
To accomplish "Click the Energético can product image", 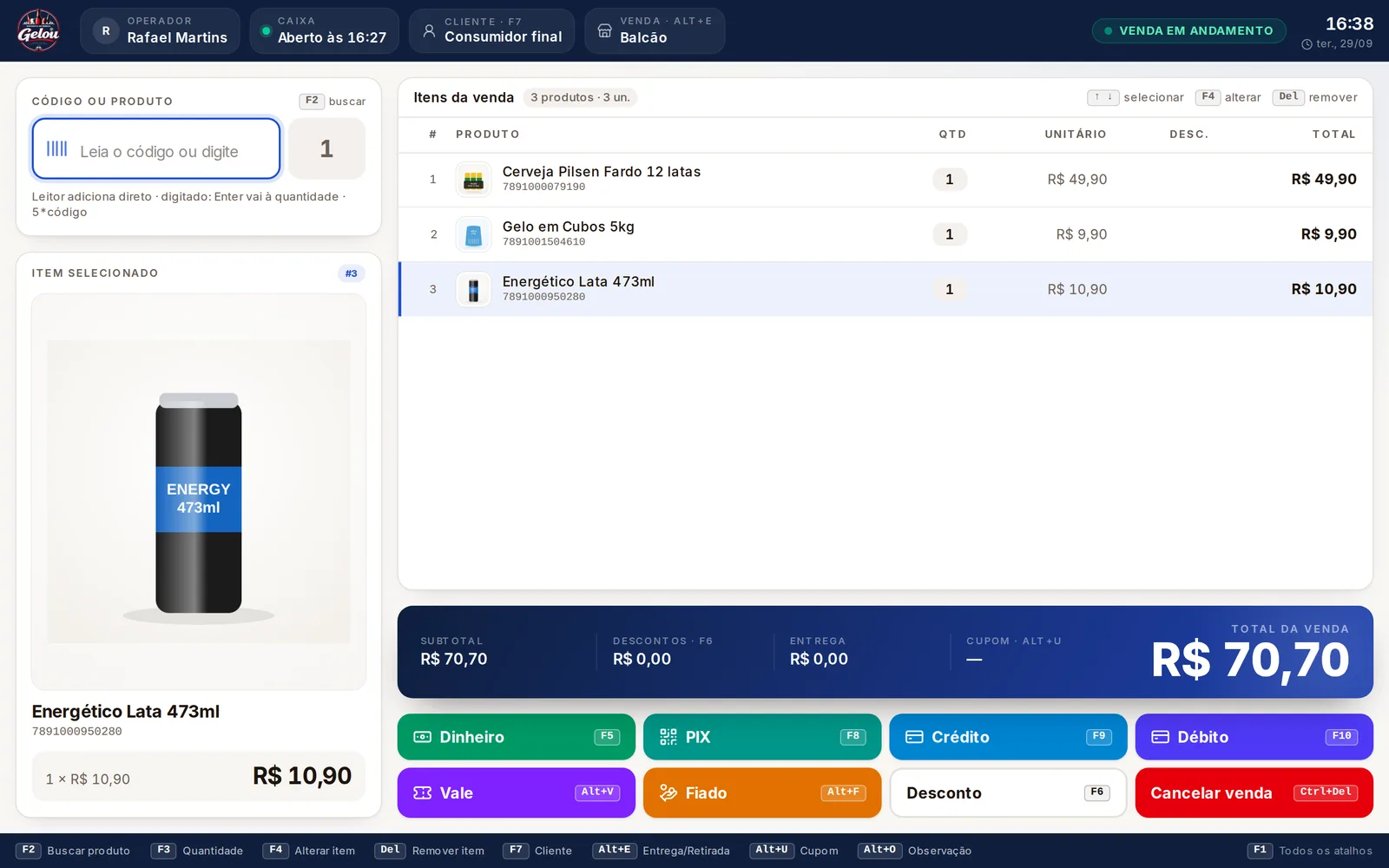I will [x=199, y=492].
